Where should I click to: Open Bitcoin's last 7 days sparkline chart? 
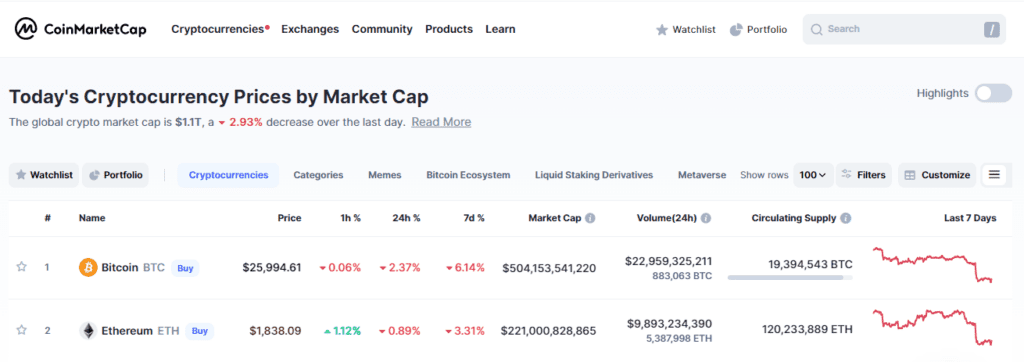coord(933,265)
